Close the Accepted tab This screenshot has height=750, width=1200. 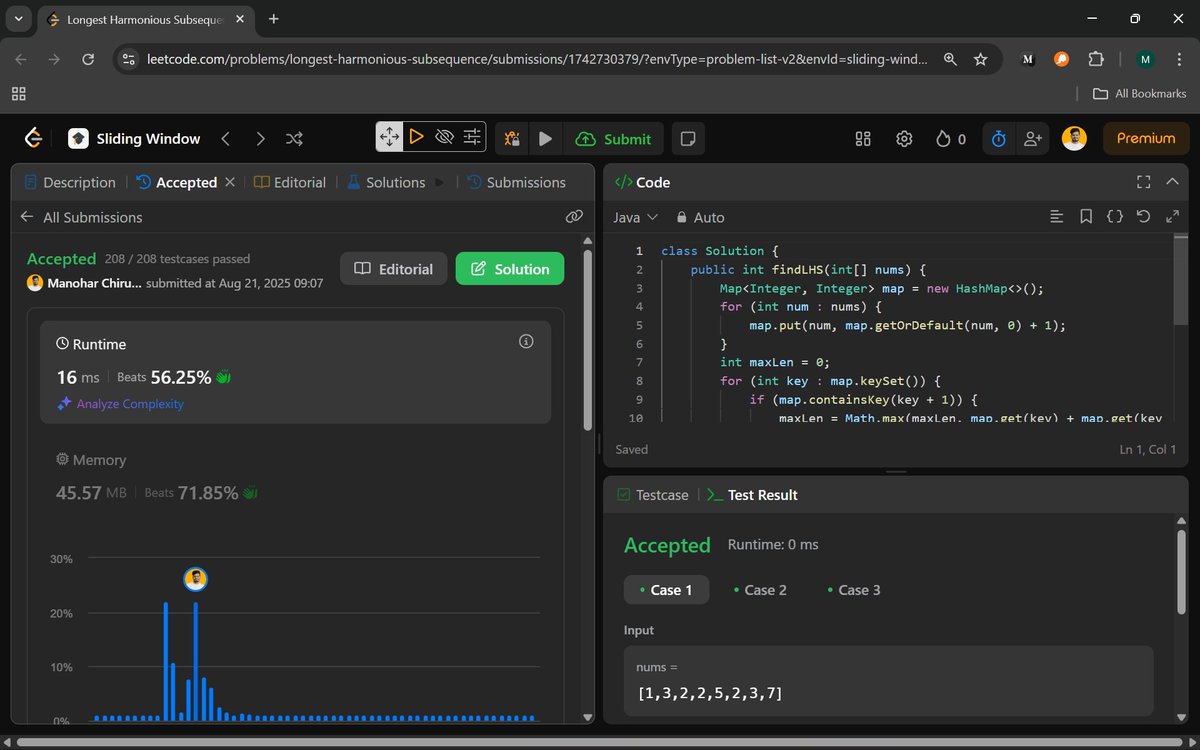click(x=230, y=182)
